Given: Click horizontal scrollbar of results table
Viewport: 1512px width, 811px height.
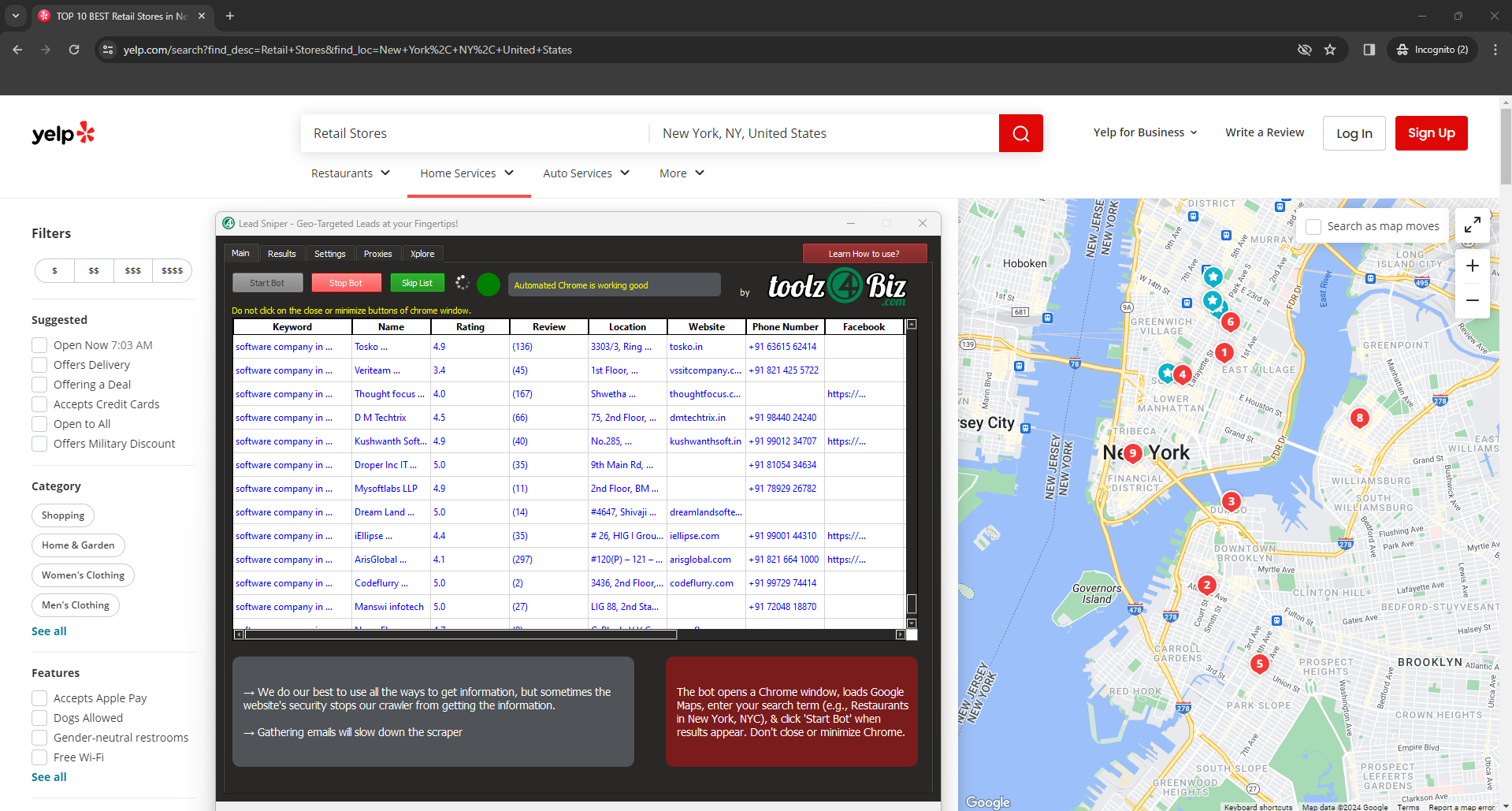Looking at the screenshot, I should coord(461,634).
